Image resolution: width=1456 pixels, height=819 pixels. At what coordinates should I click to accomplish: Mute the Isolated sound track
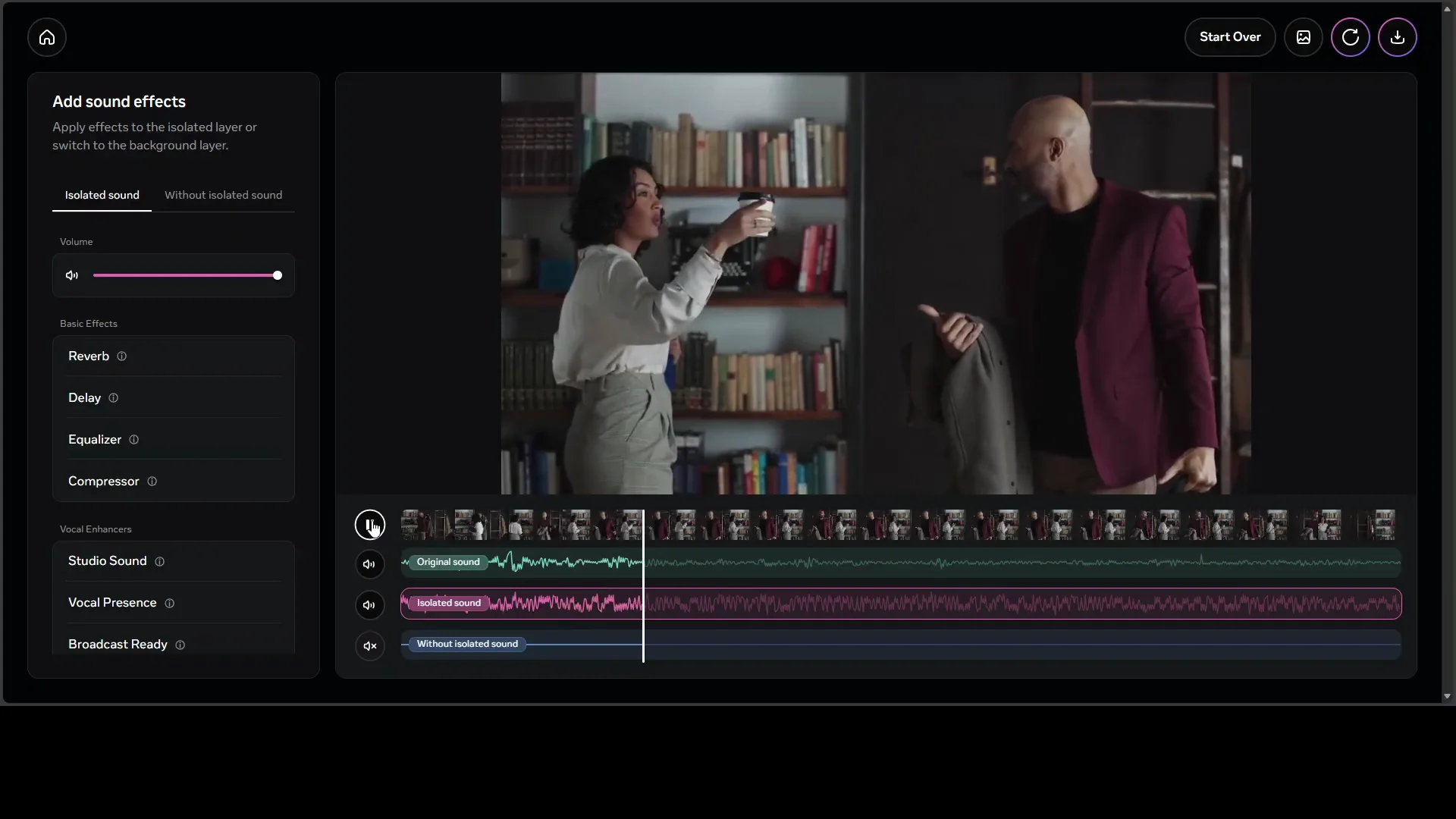(x=369, y=605)
